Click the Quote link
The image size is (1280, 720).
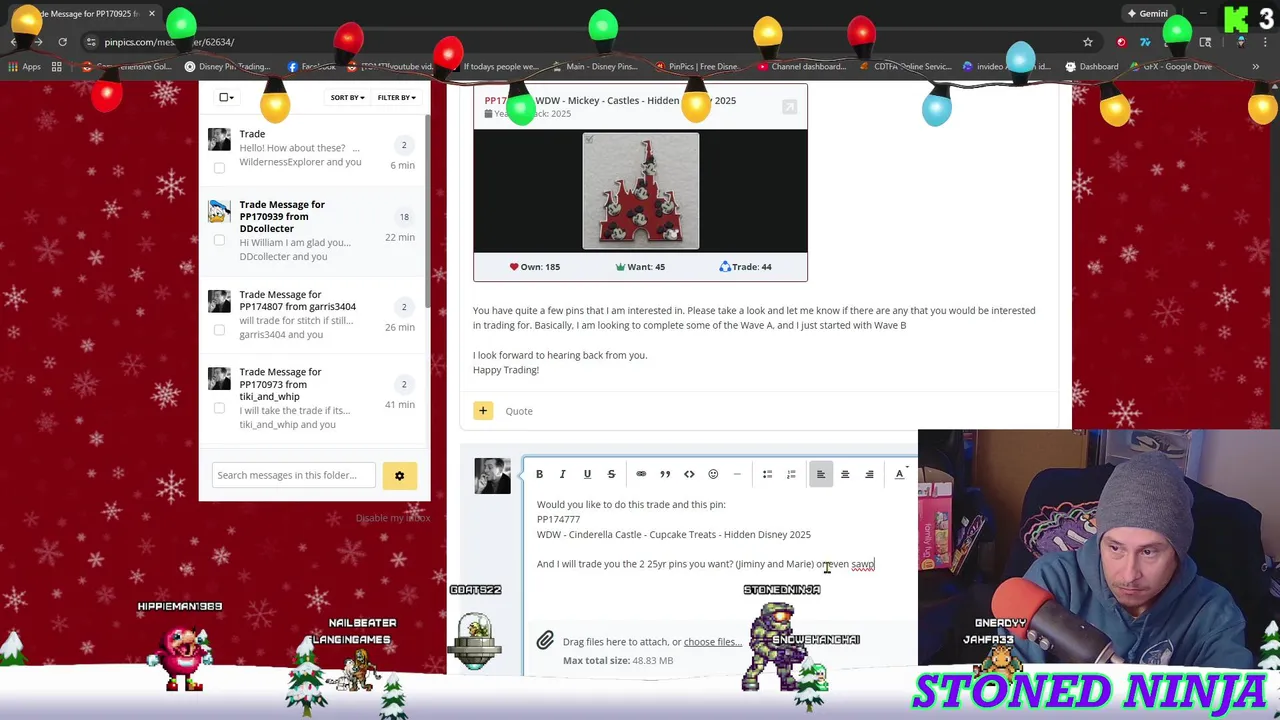click(x=519, y=411)
